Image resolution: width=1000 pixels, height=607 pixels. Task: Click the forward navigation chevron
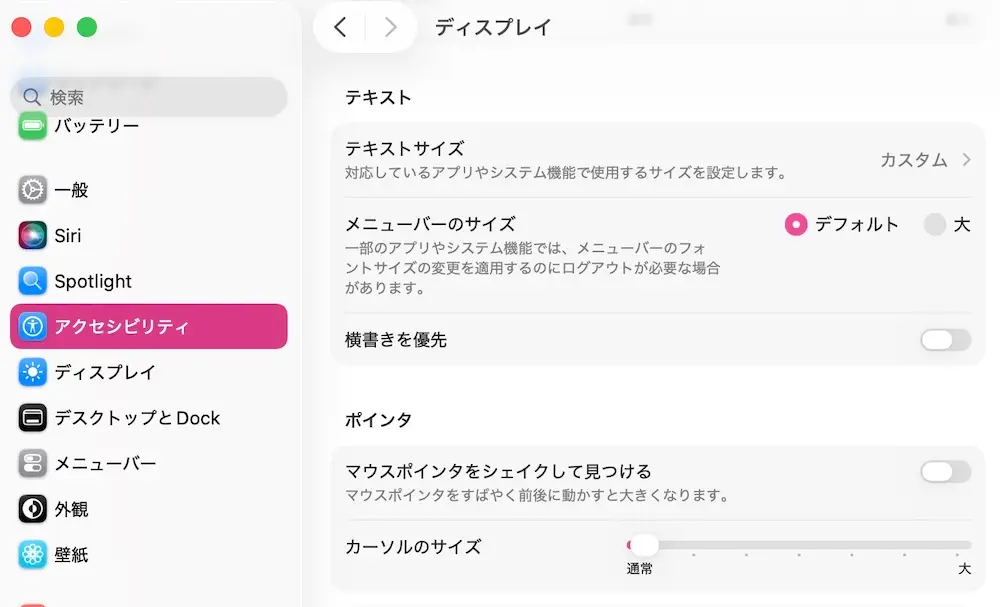tap(390, 27)
